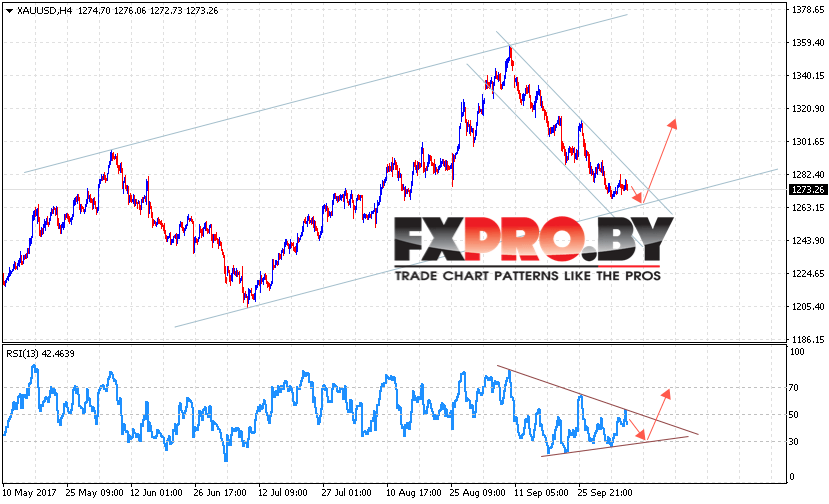
Task: Select the 25 Aug 09:00 date marker
Action: point(477,493)
